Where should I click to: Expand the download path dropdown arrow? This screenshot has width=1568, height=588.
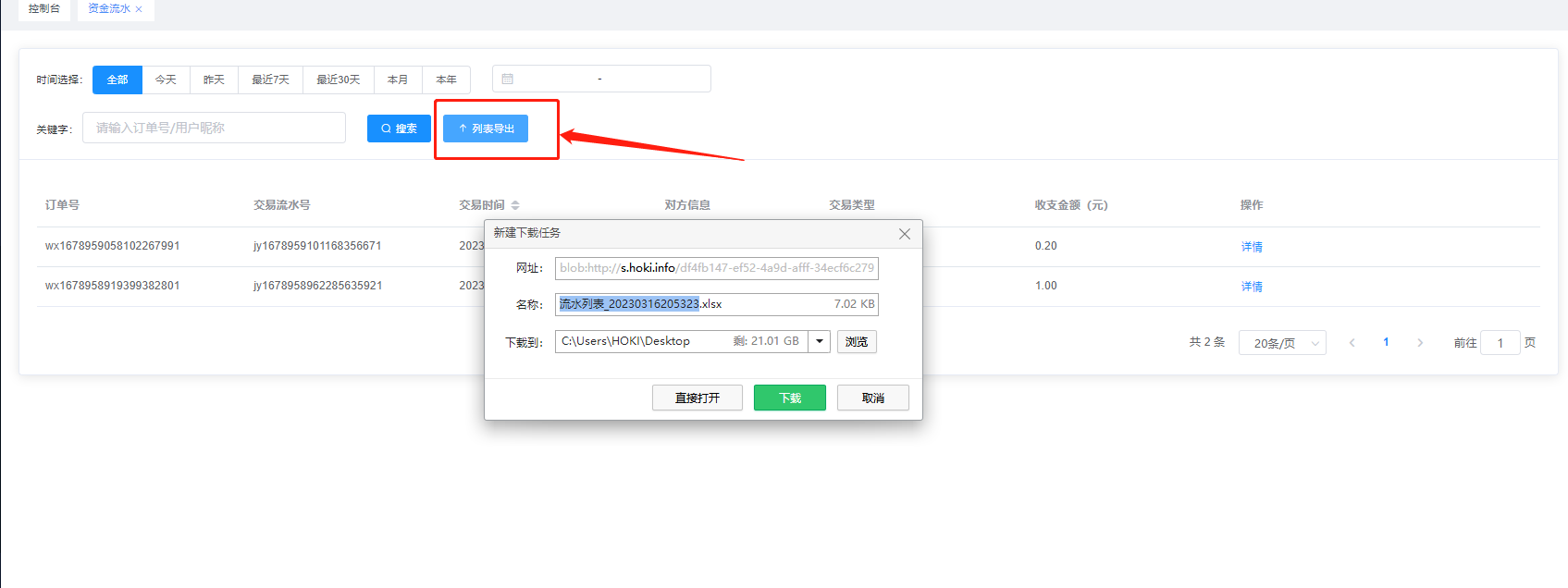click(x=819, y=342)
